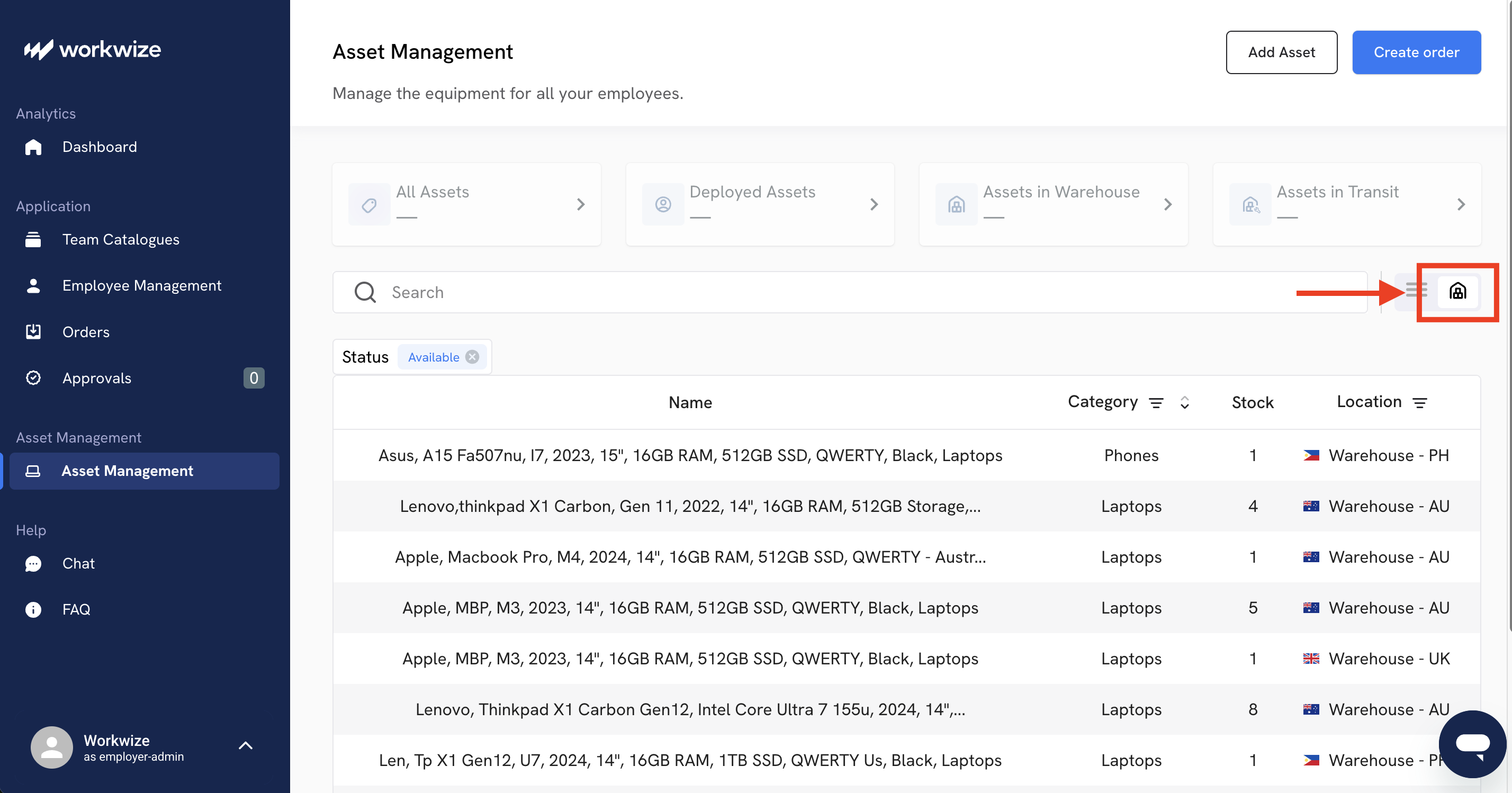1512x793 pixels.
Task: Click Employee Management person icon
Action: [x=33, y=286]
